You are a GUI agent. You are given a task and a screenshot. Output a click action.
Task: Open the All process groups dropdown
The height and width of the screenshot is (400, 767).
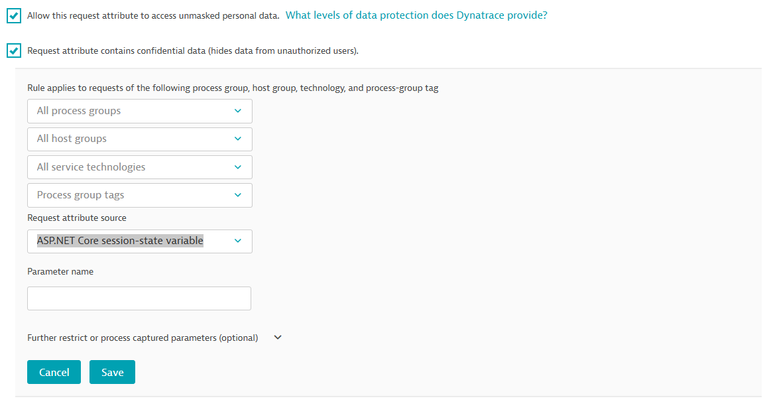[139, 111]
